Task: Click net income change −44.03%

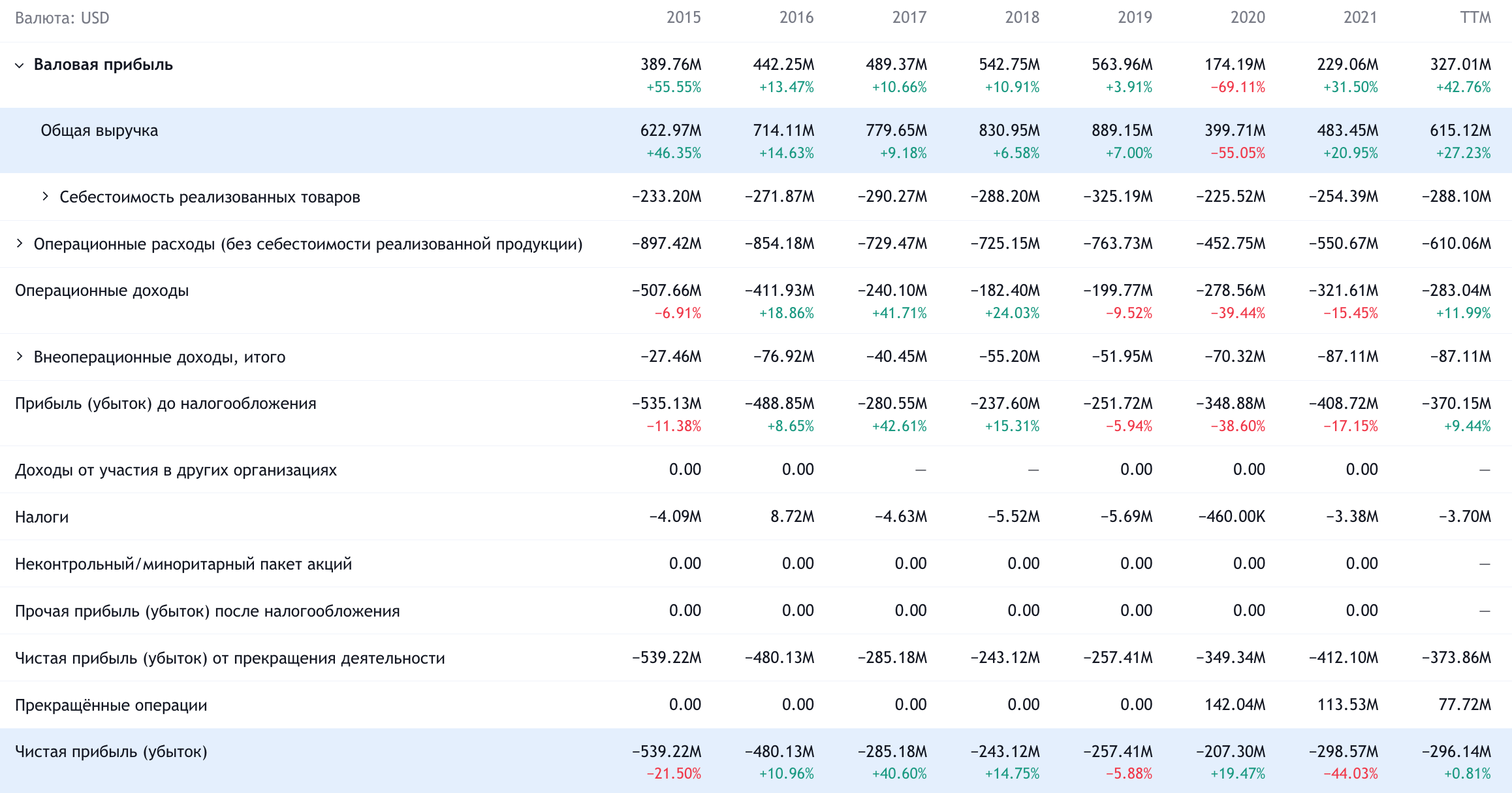Action: [x=1351, y=774]
